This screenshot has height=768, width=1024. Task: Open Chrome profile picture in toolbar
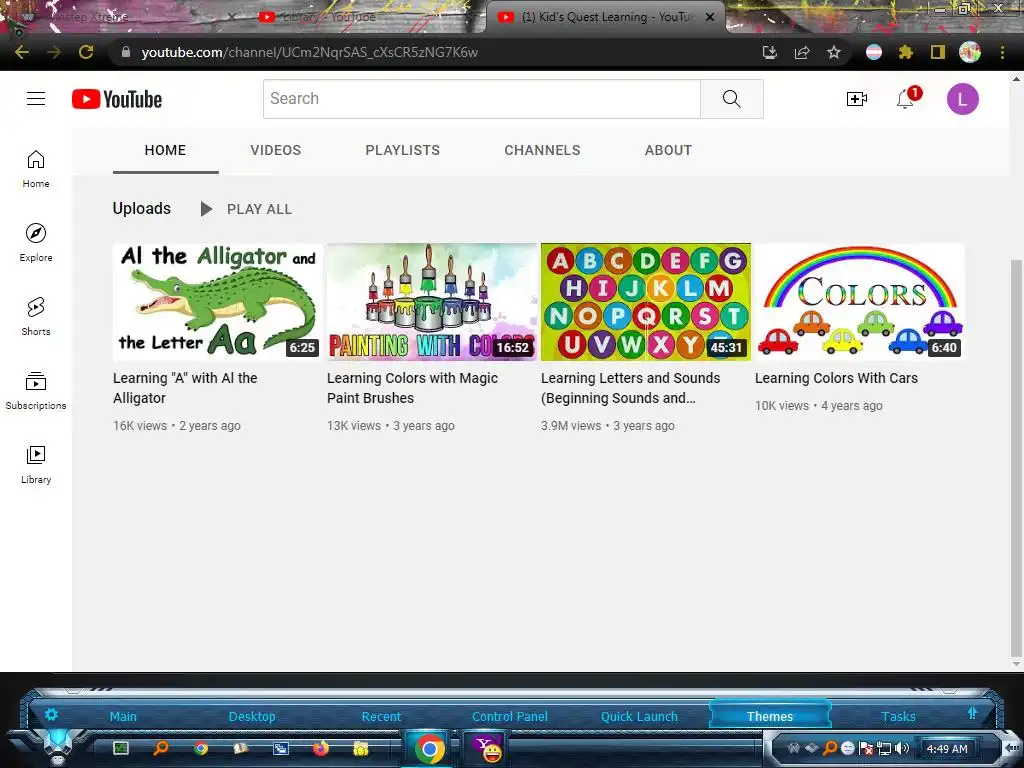click(970, 52)
